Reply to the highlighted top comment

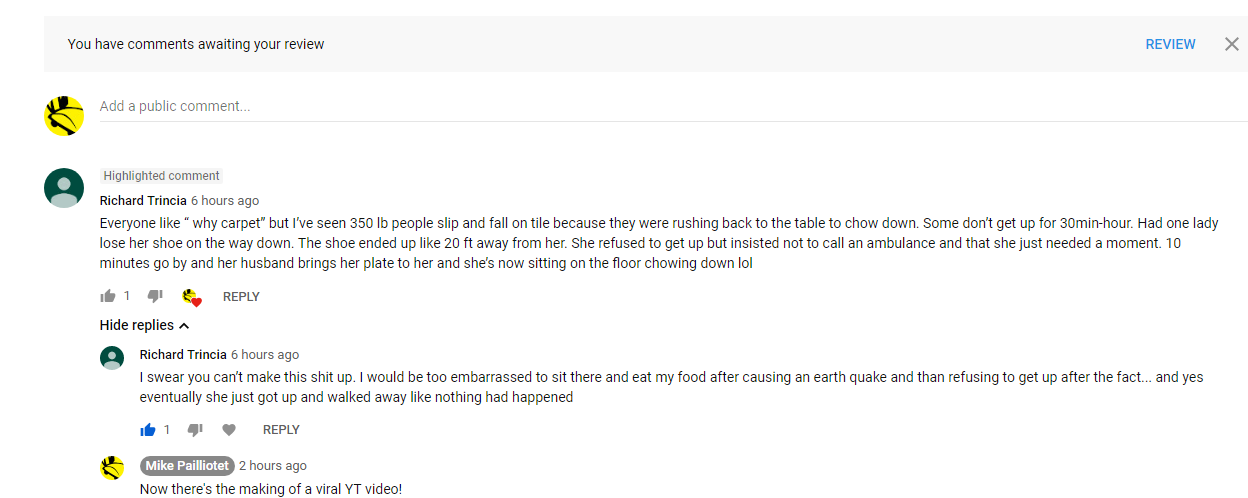click(241, 297)
